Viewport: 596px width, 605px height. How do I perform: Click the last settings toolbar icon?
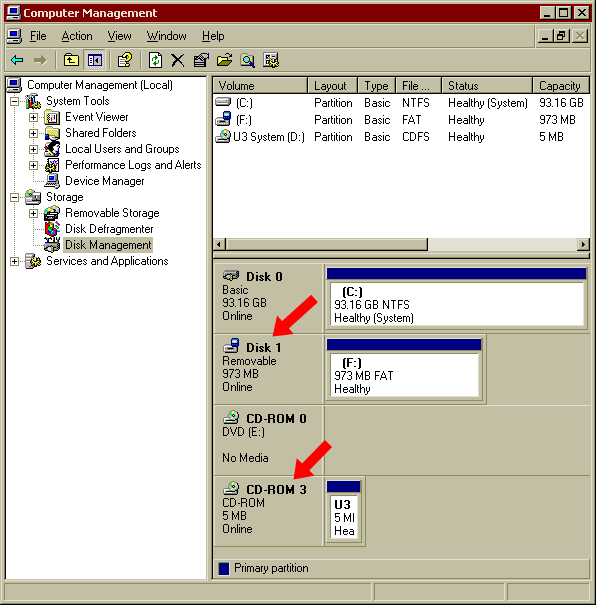271,60
